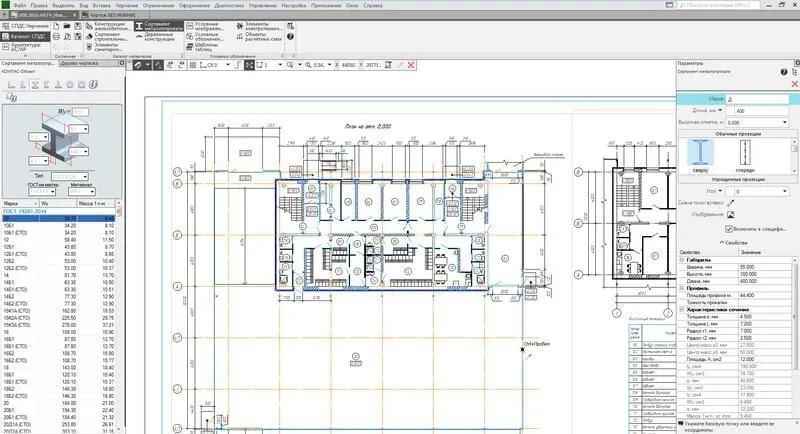Image resolution: width=800 pixels, height=434 pixels.
Task: Click the Смена точки вставки icon
Action: point(731,202)
